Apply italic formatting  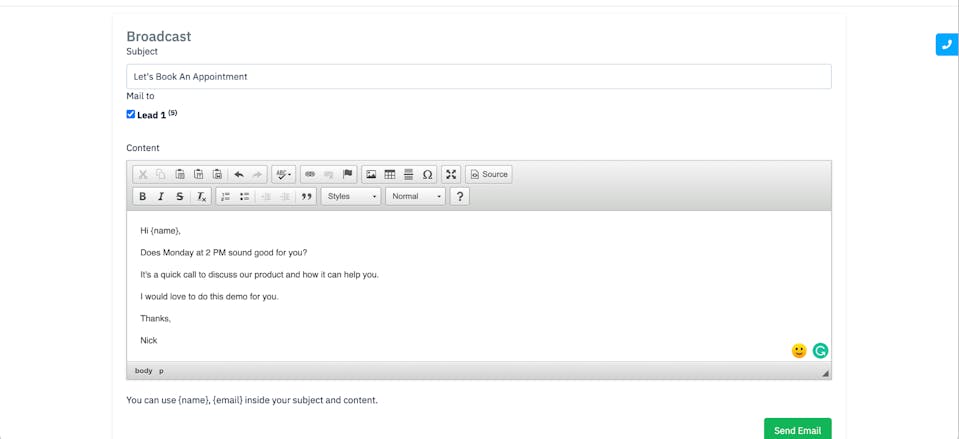[161, 197]
